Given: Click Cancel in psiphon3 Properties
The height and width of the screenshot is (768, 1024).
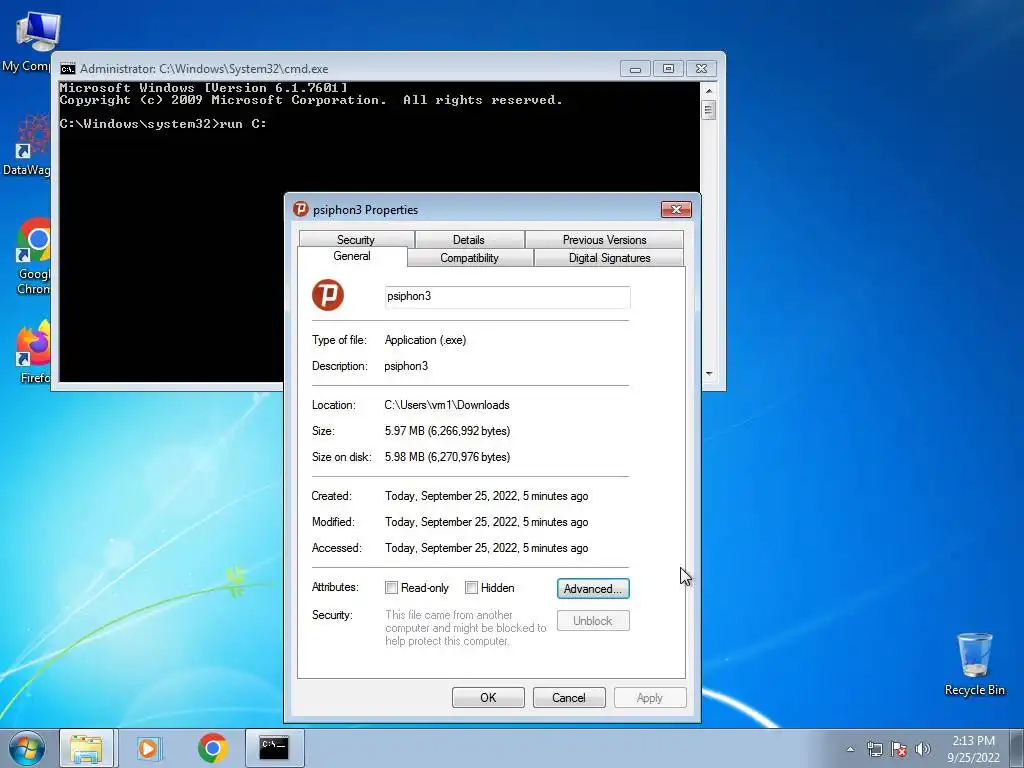Looking at the screenshot, I should coord(569,697).
